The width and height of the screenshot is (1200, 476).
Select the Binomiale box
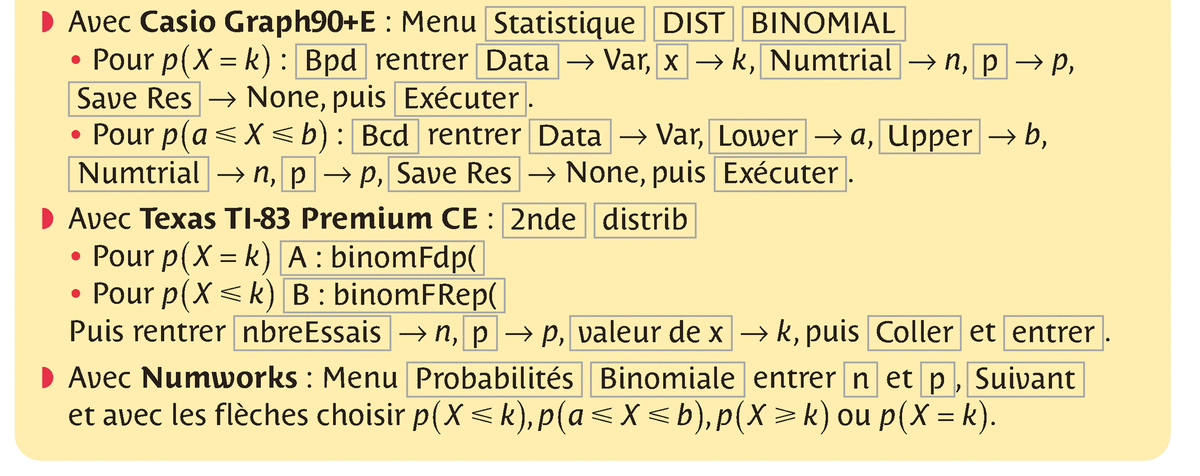point(668,380)
